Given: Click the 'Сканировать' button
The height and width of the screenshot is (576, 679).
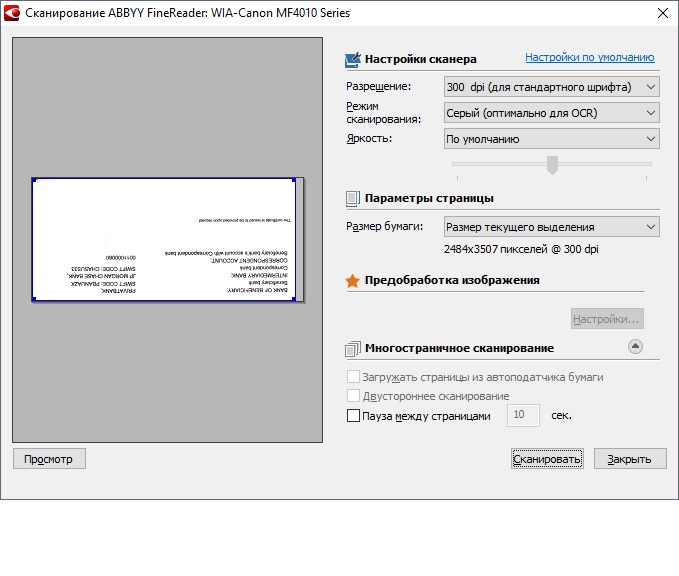Looking at the screenshot, I should click(547, 459).
